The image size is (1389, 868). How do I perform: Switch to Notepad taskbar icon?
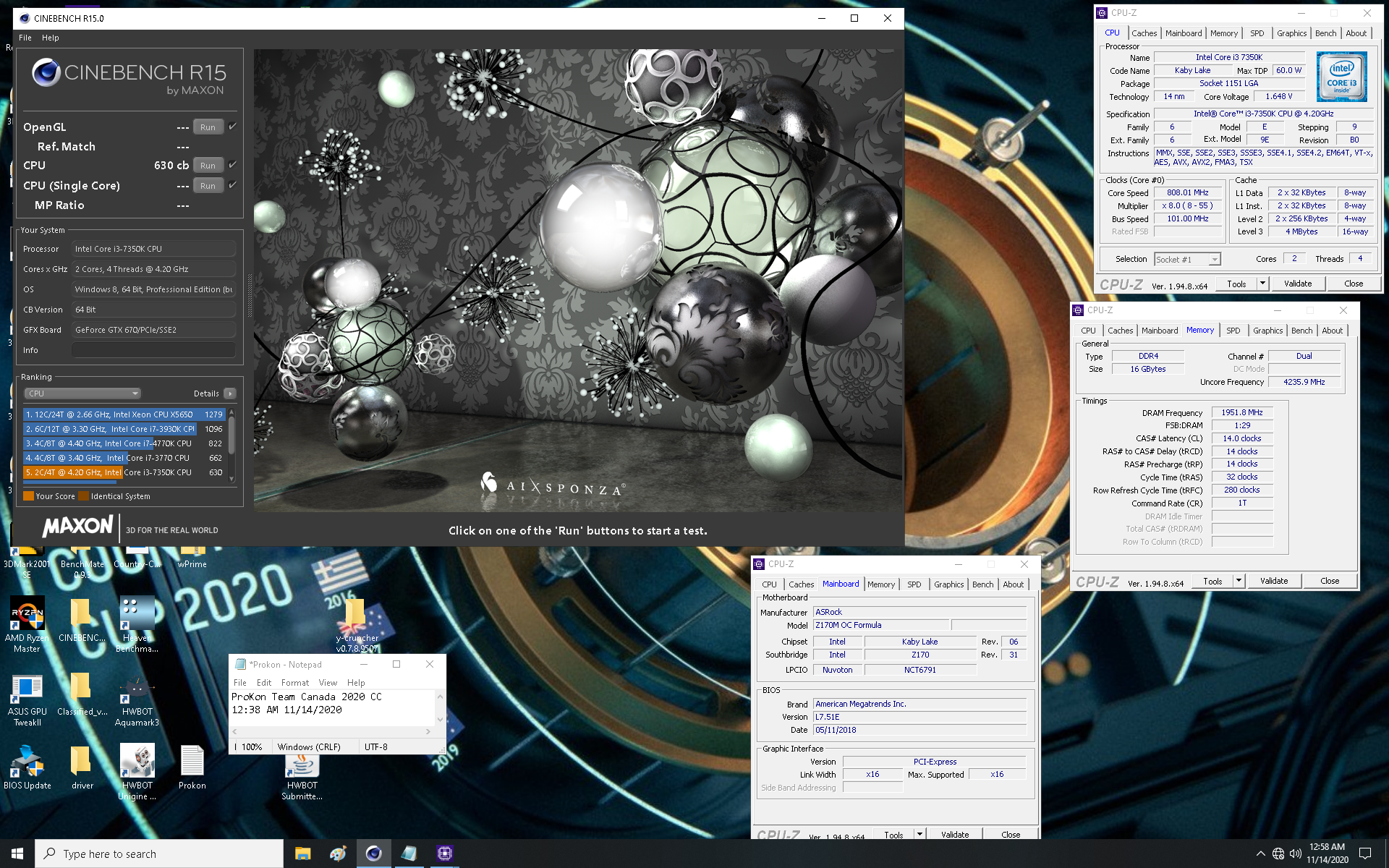coord(409,854)
